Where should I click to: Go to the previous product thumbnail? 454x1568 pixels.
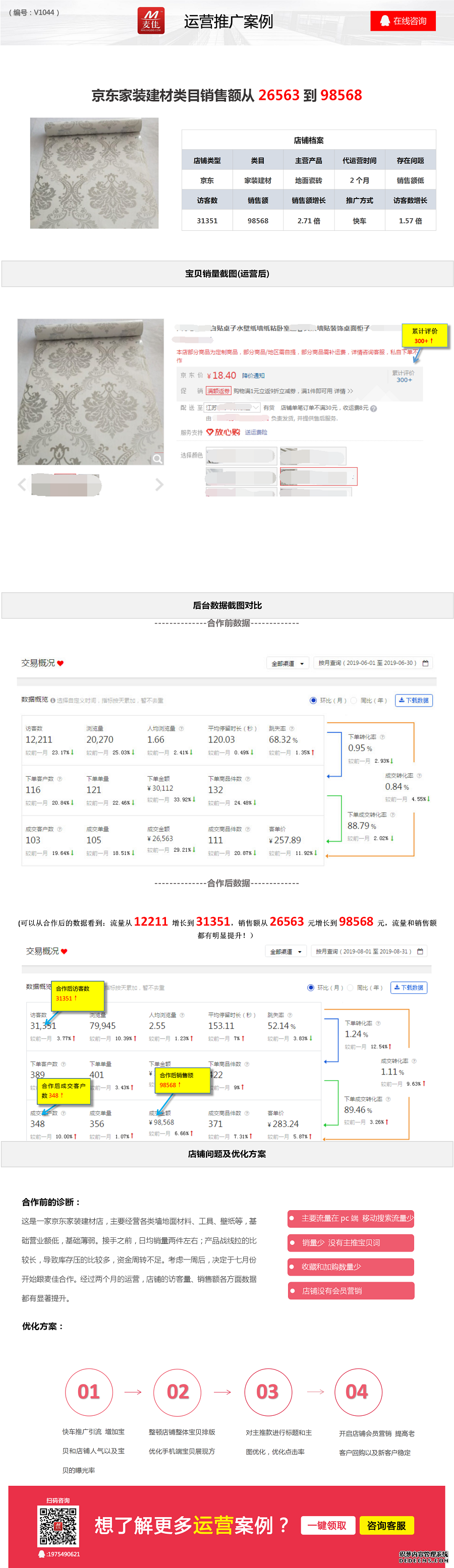coord(23,484)
